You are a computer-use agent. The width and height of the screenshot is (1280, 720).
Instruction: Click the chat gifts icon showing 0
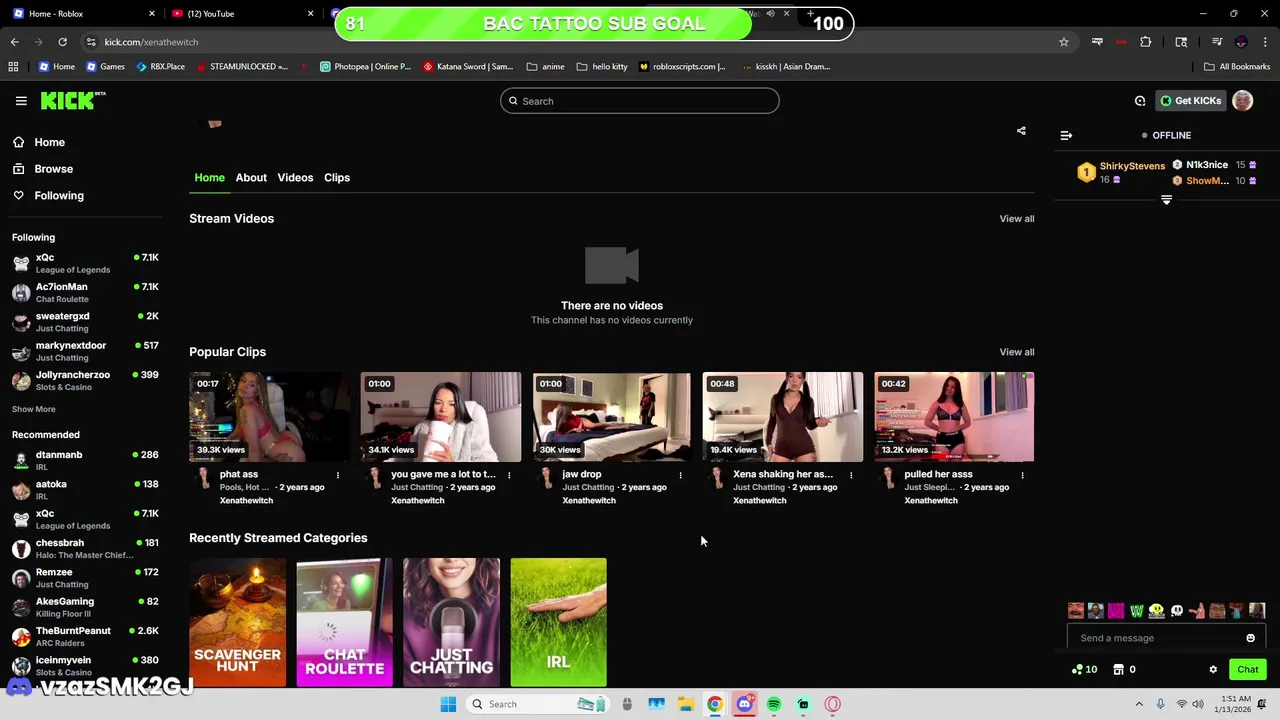1125,670
